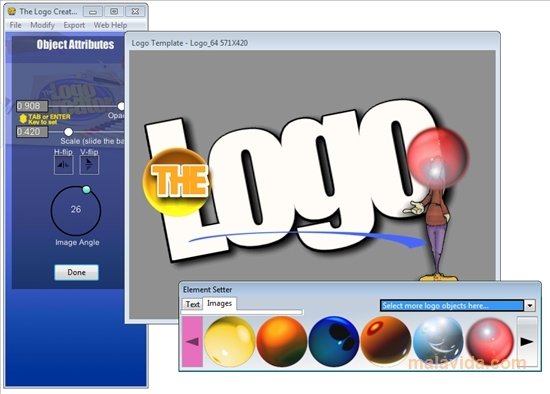This screenshot has width=550, height=394.
Task: Show previous images with pink left arrow
Action: [x=193, y=341]
